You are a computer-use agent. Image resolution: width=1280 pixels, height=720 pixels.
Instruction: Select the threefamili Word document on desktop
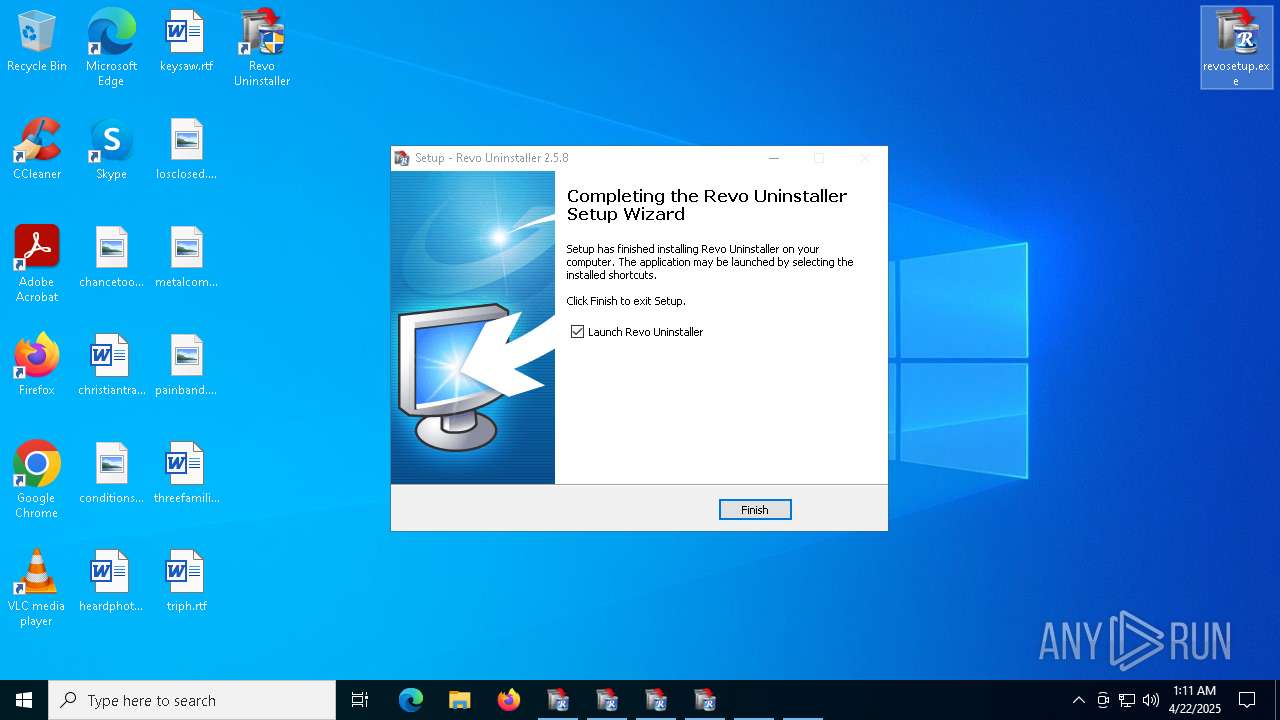coord(186,474)
